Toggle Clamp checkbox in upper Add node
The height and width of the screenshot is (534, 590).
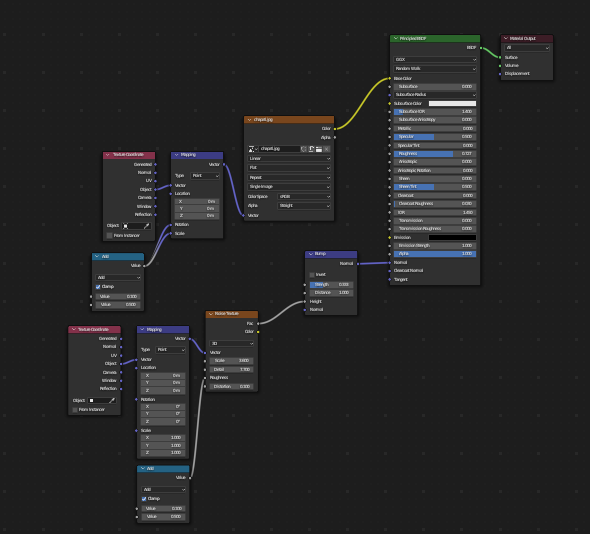point(98,287)
